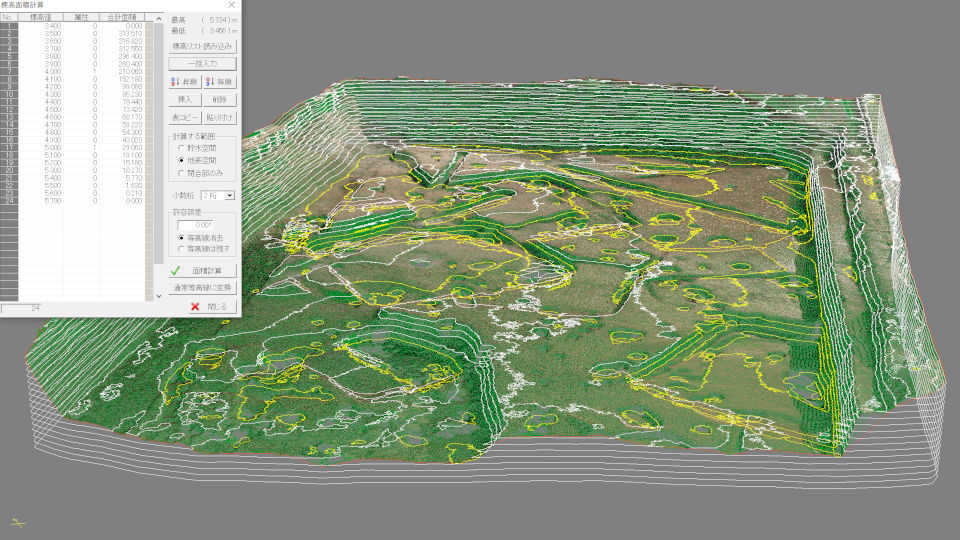This screenshot has width=960, height=540.
Task: Enable the 等高線消去 option
Action: (180, 238)
